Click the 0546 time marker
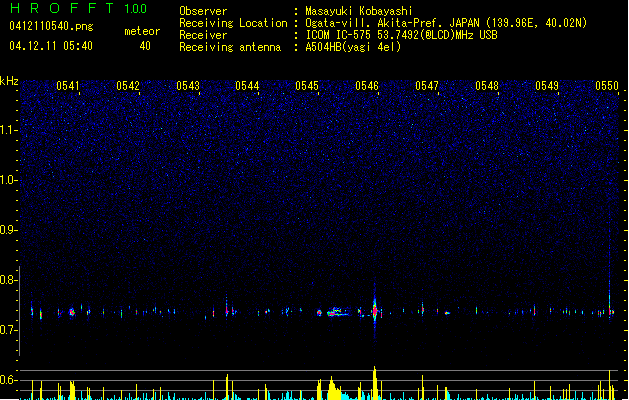 [367, 86]
